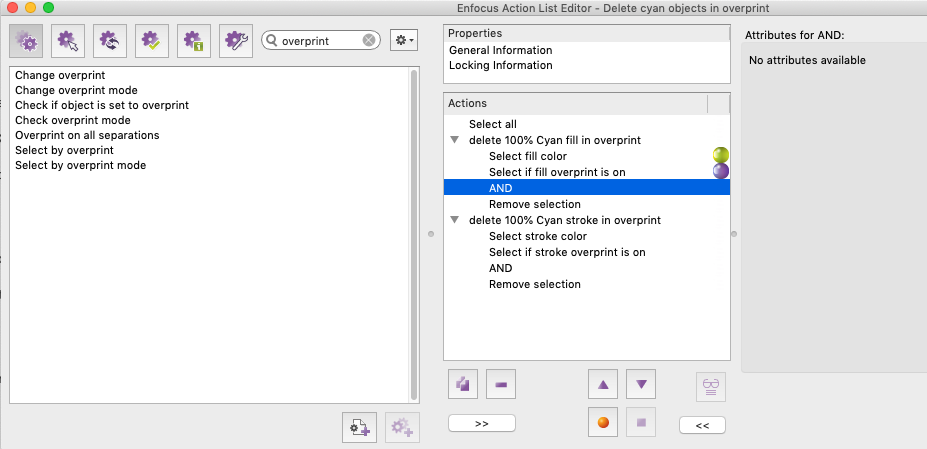Collapse delete 100% Cyan stroke group
Viewport: 927px width, 449px height.
(x=455, y=219)
